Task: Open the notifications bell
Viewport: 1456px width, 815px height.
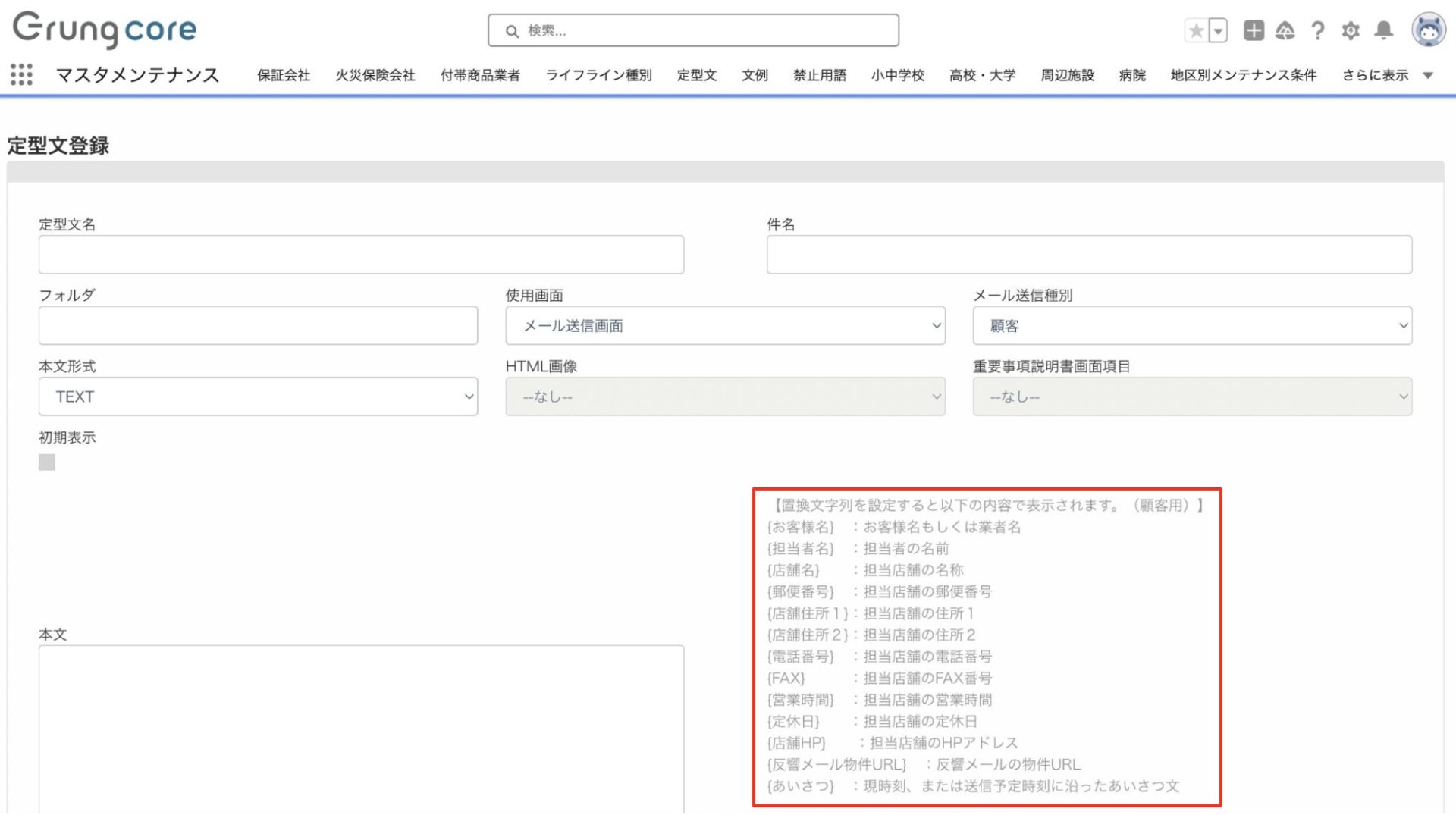Action: click(x=1384, y=30)
